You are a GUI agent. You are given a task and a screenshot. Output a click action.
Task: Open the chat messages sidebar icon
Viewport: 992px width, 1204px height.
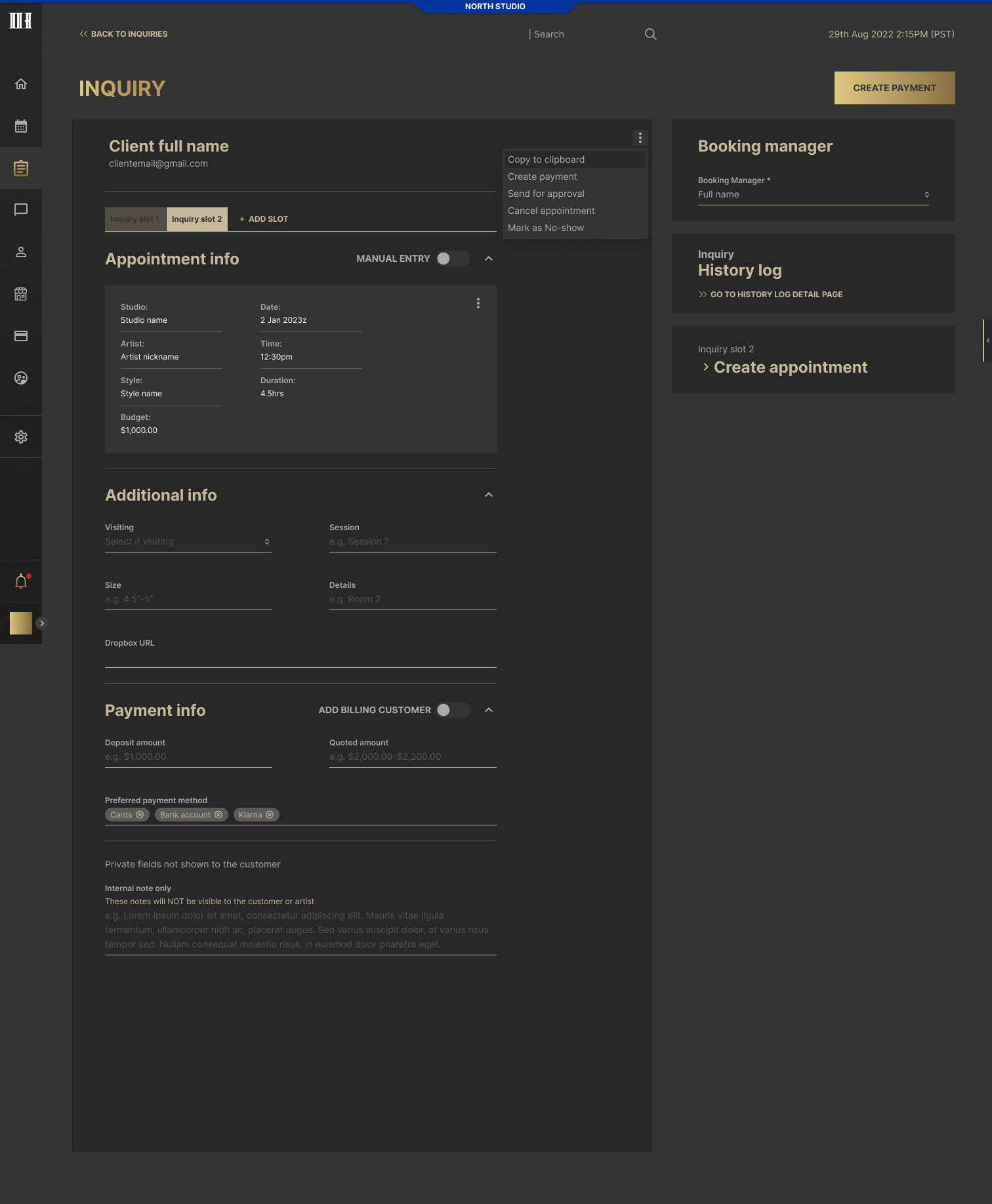pyautogui.click(x=21, y=210)
